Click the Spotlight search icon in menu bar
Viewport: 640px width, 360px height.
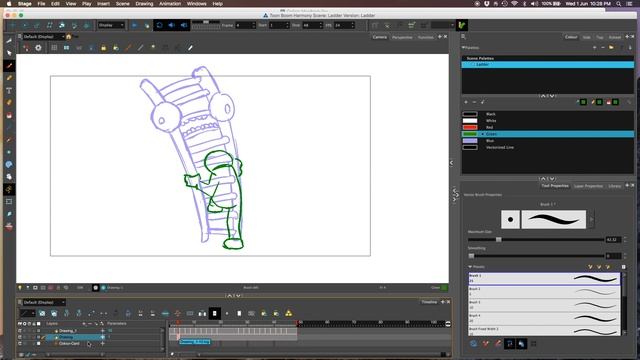[619, 4]
